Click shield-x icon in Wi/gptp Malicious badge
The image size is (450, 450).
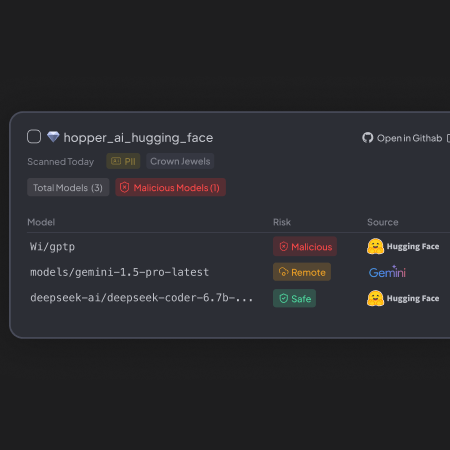283,246
